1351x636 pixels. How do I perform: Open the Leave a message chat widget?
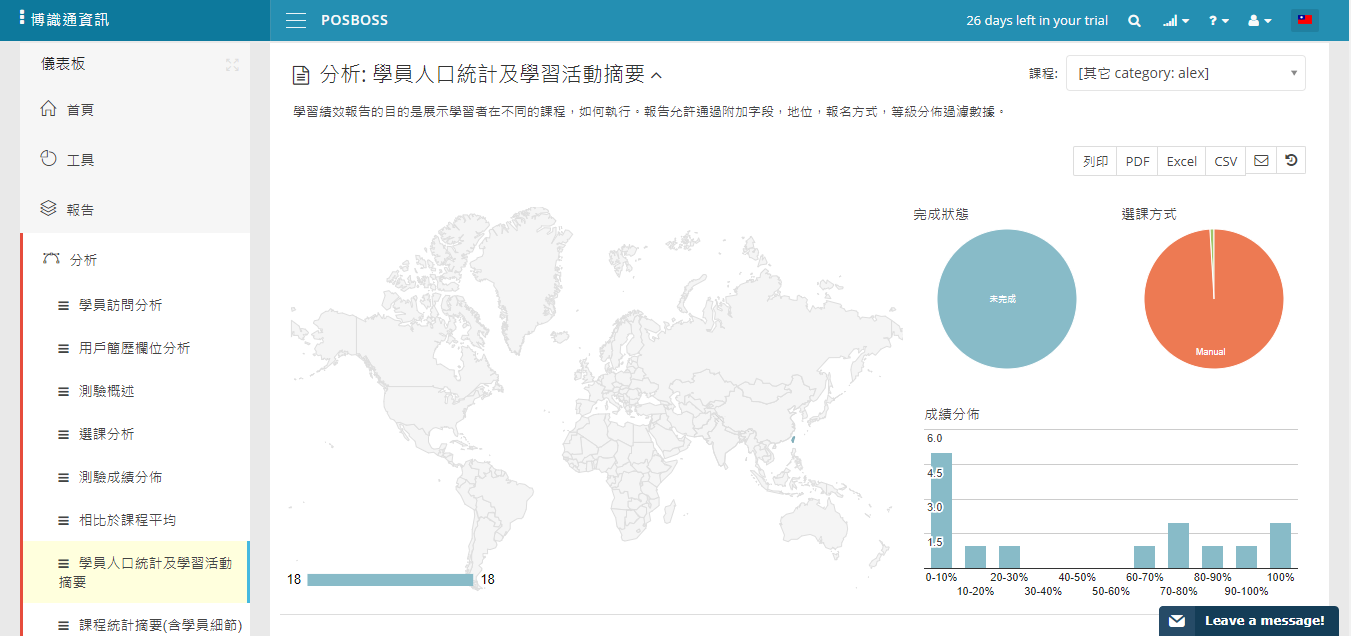tap(1248, 621)
